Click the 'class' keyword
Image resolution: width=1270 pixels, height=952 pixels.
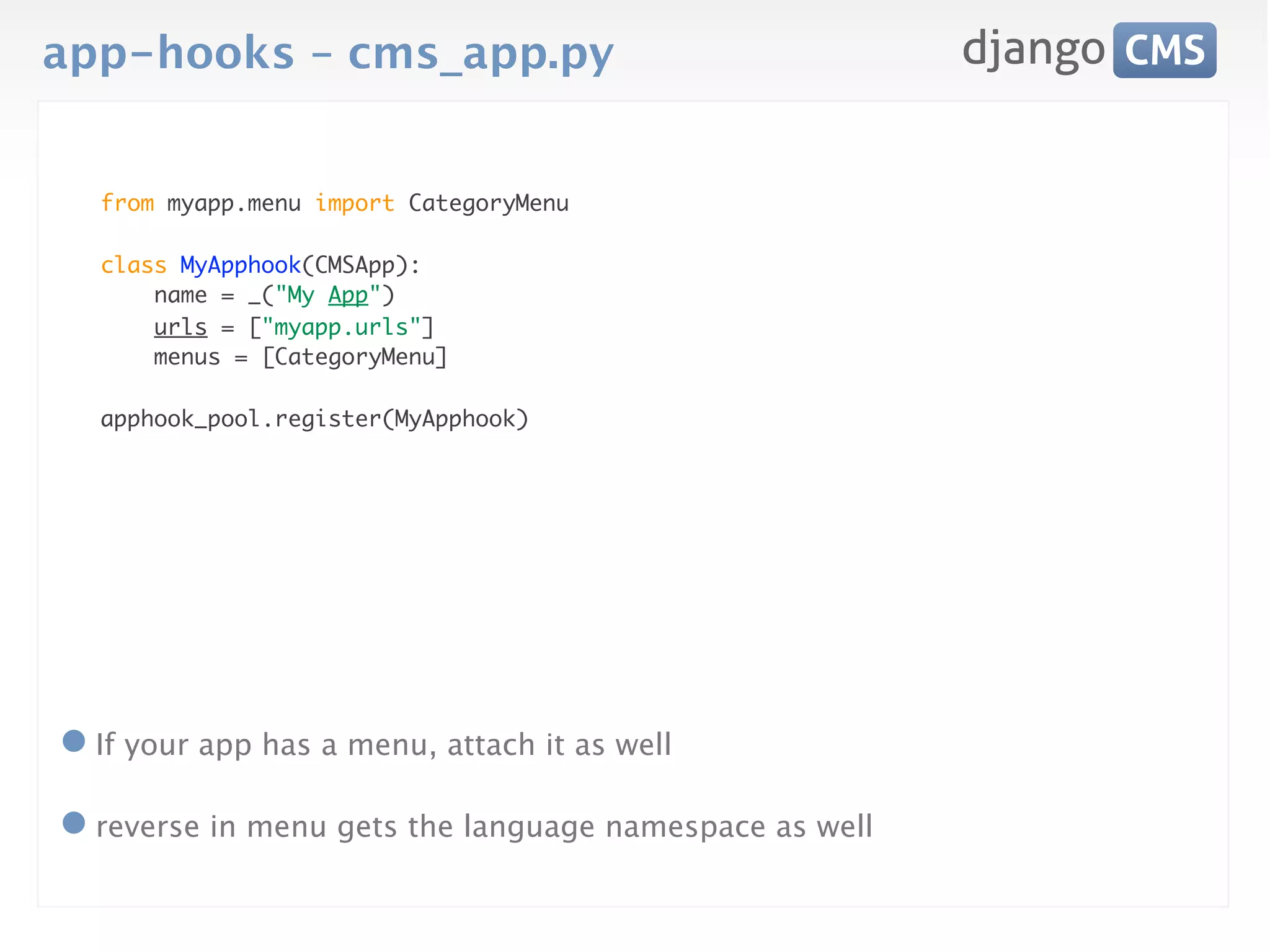[134, 265]
